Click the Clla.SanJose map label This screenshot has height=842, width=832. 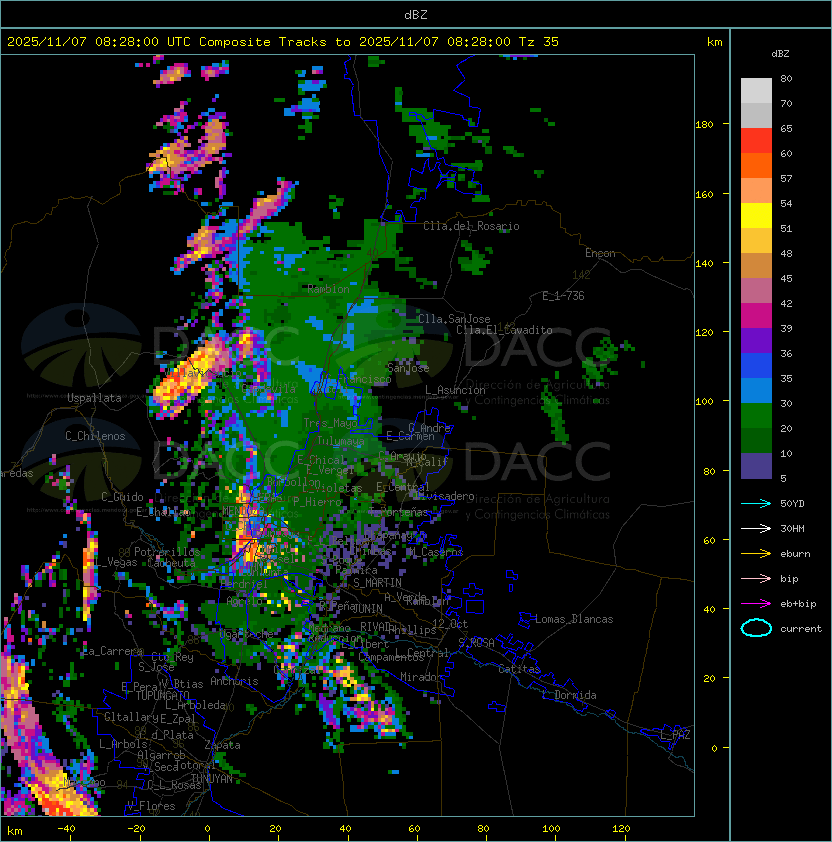(x=454, y=319)
